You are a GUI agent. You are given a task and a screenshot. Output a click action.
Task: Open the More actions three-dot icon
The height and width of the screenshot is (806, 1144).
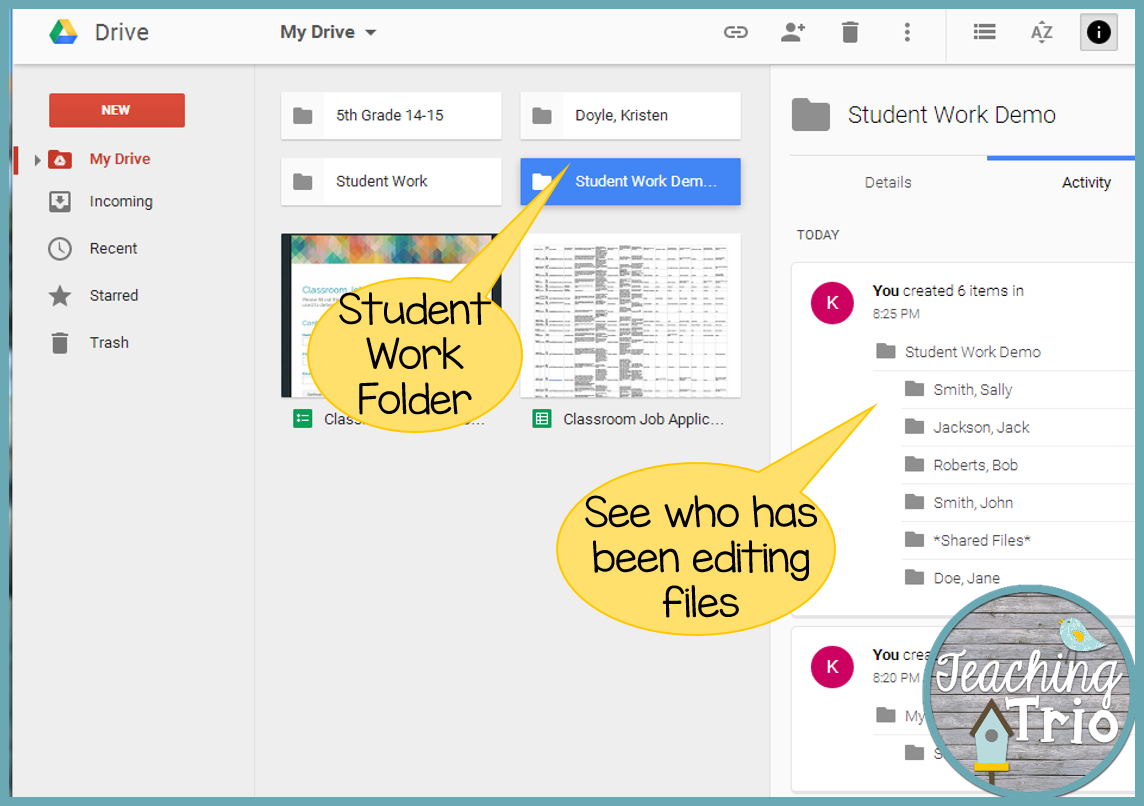point(907,32)
